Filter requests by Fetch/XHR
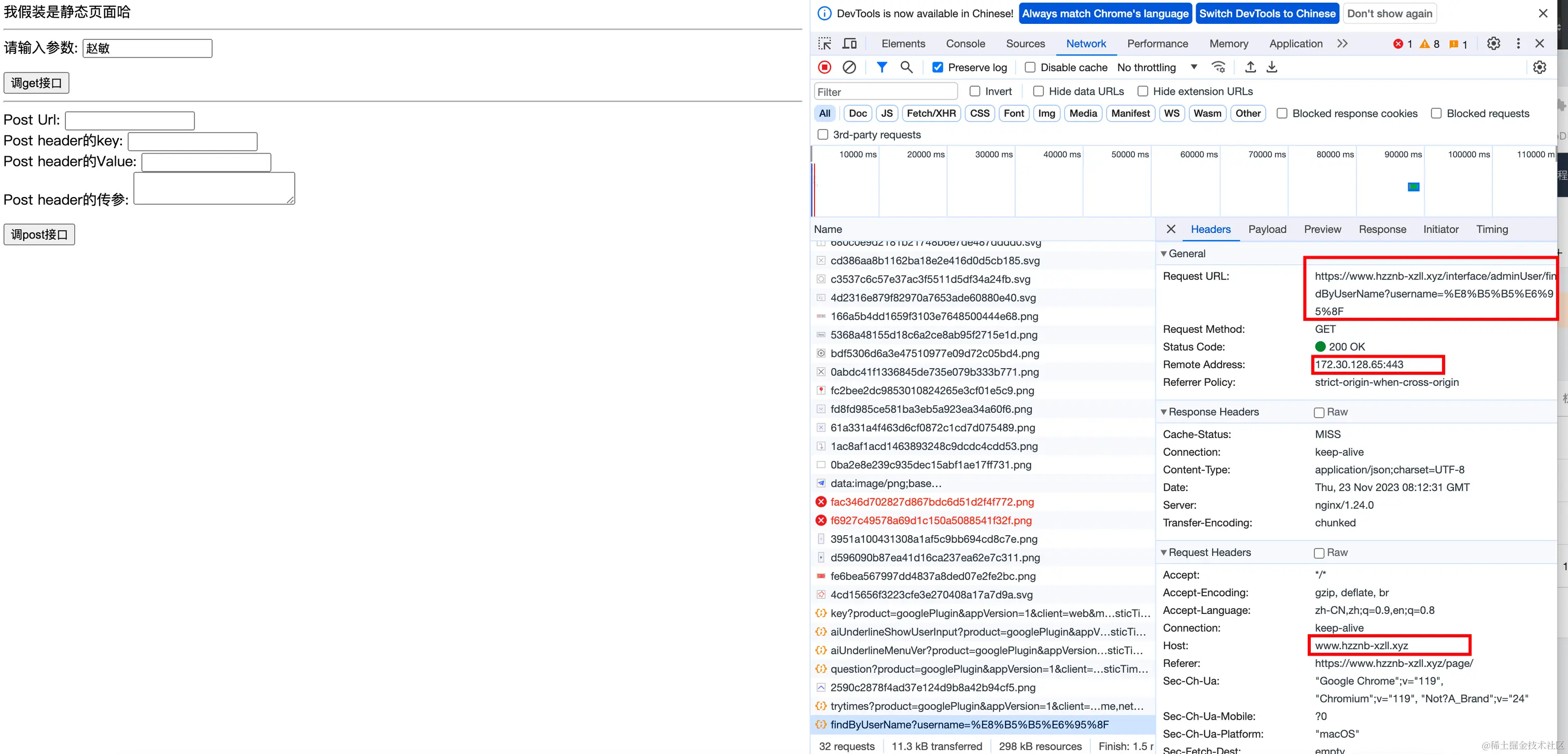 [x=931, y=113]
